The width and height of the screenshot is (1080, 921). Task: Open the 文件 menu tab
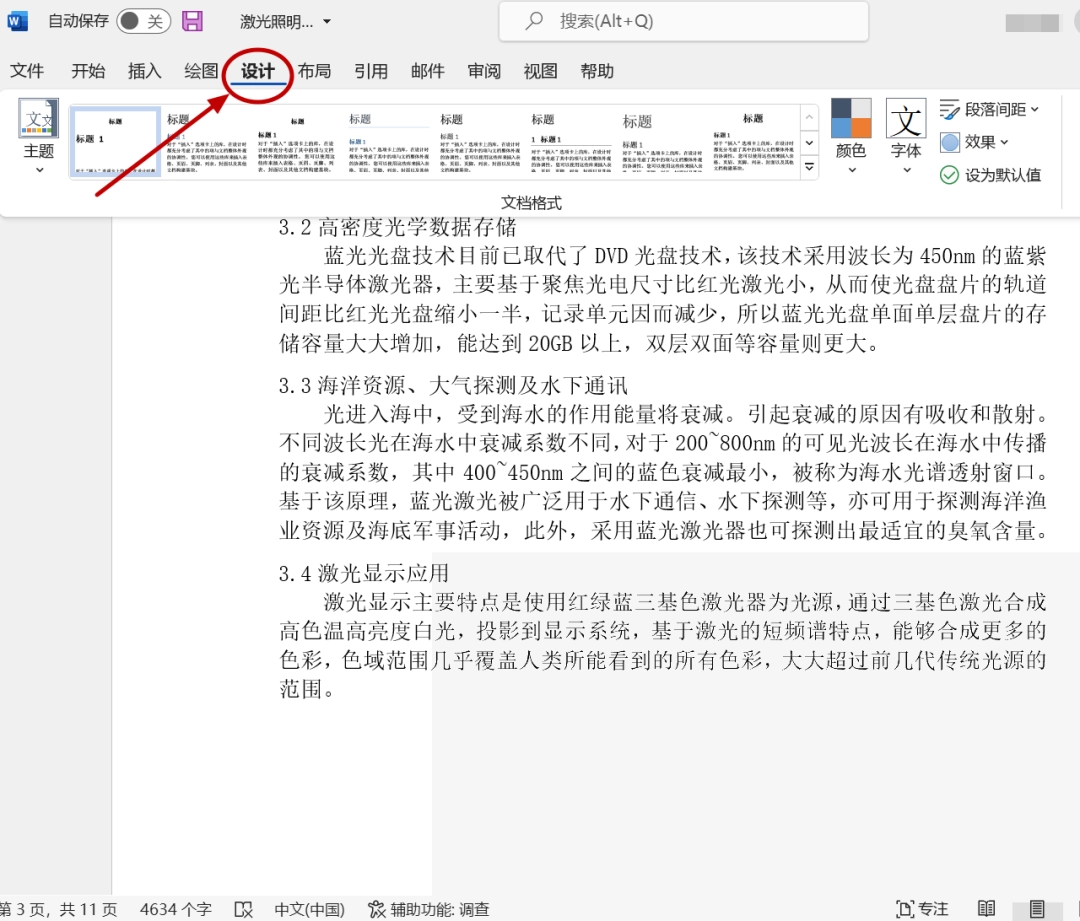(27, 71)
